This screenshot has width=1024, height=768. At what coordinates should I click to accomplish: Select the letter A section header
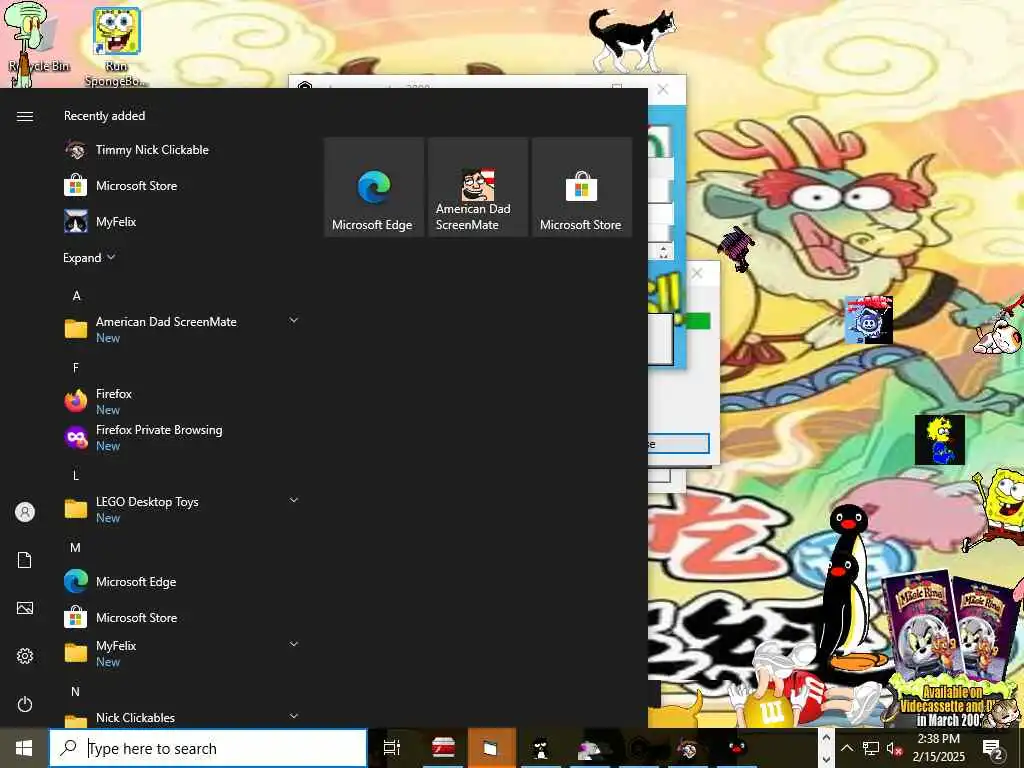tap(76, 296)
